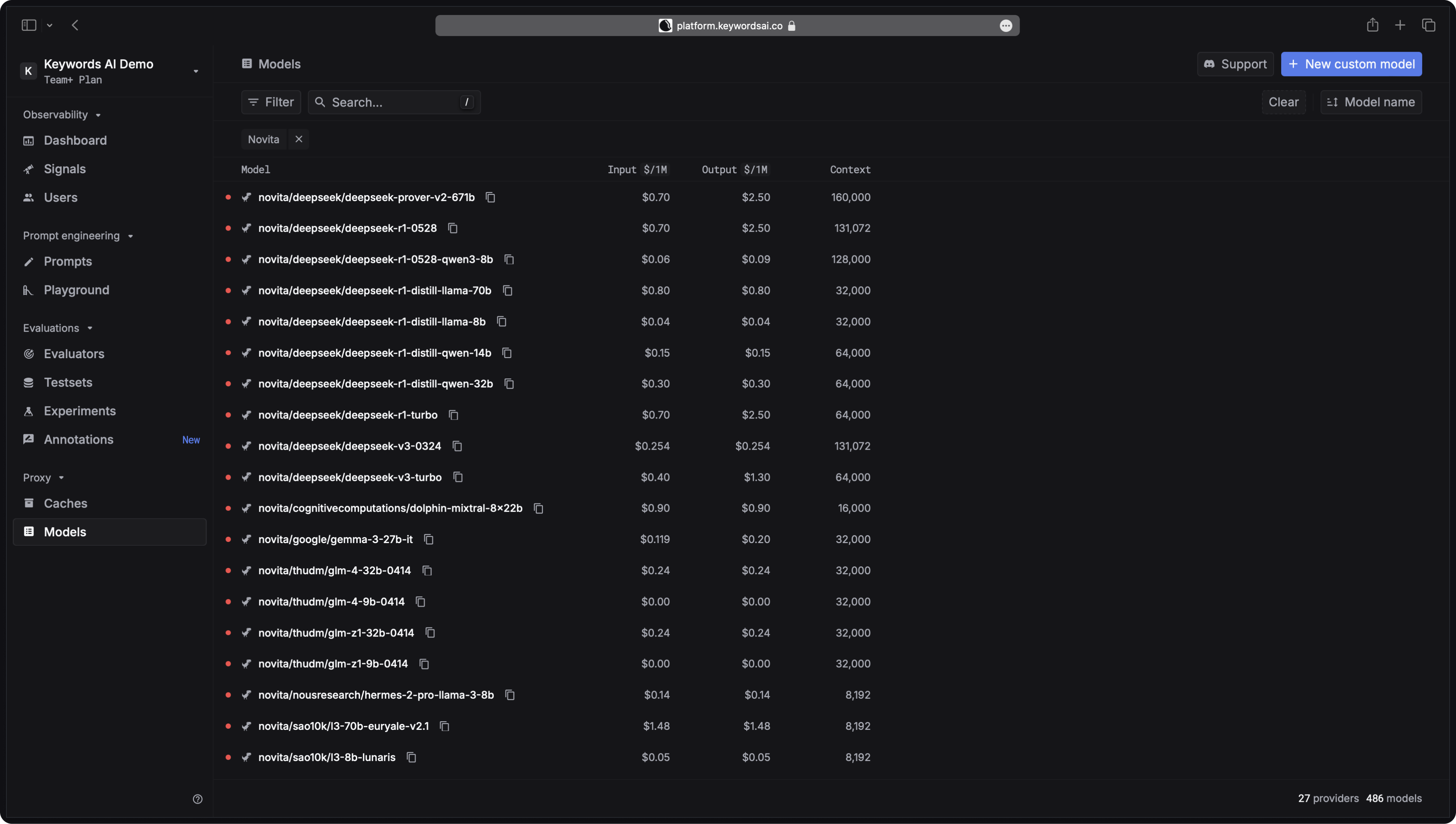Open the Experiments page

(109, 411)
